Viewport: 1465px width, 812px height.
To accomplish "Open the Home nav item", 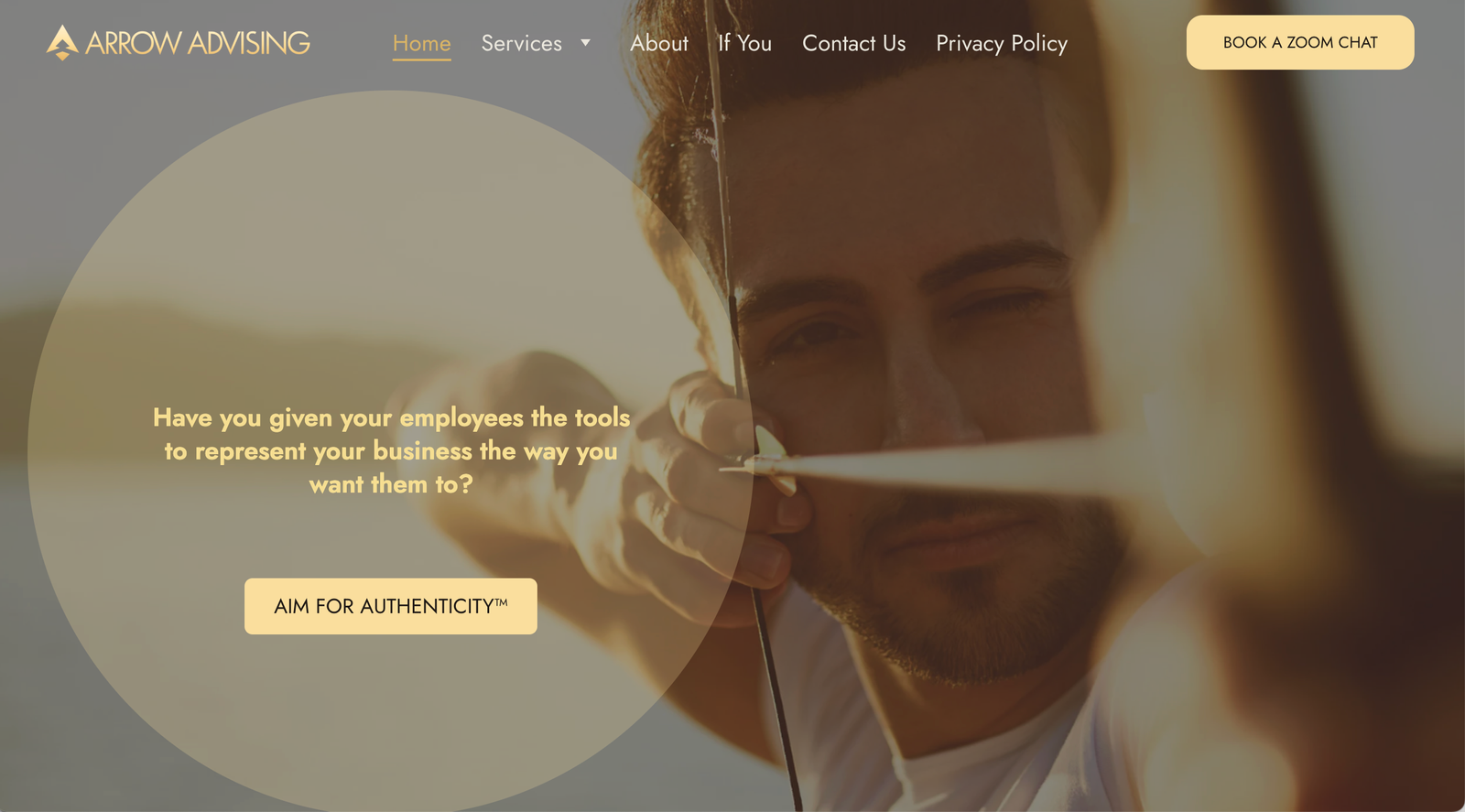I will [x=421, y=43].
